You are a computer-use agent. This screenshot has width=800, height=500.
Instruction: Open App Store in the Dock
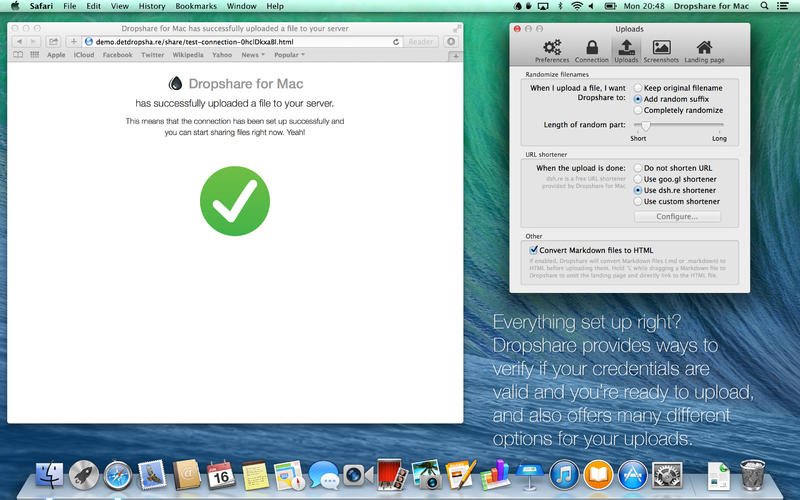pos(632,476)
